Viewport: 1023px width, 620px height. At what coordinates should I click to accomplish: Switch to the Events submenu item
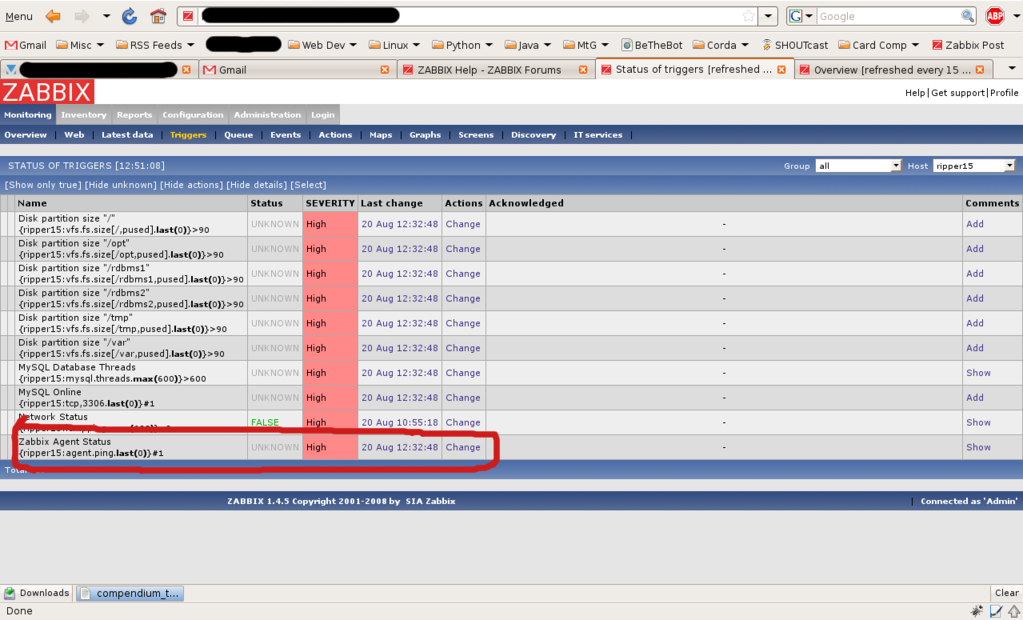coord(285,135)
